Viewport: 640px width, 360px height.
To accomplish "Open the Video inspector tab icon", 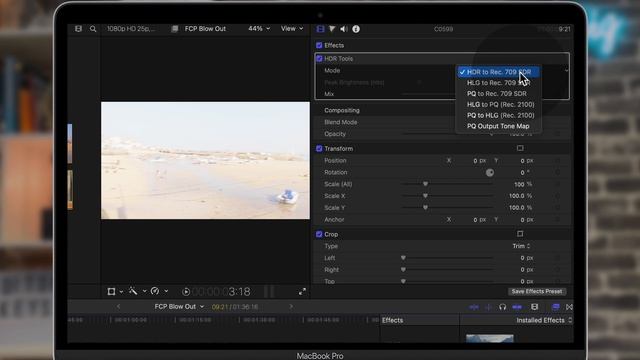I will click(x=320, y=29).
